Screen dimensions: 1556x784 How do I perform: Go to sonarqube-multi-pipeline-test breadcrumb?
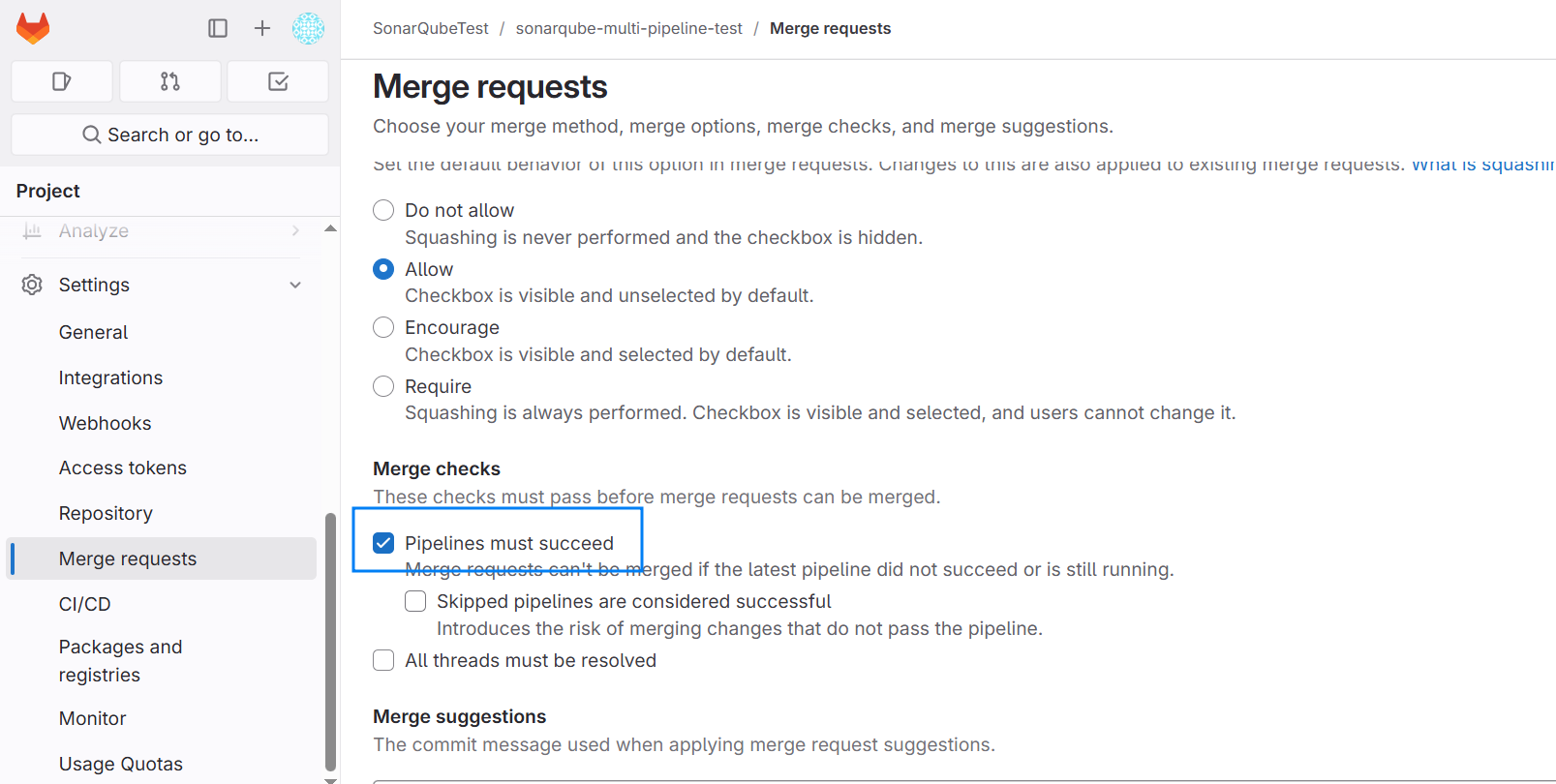pyautogui.click(x=628, y=28)
